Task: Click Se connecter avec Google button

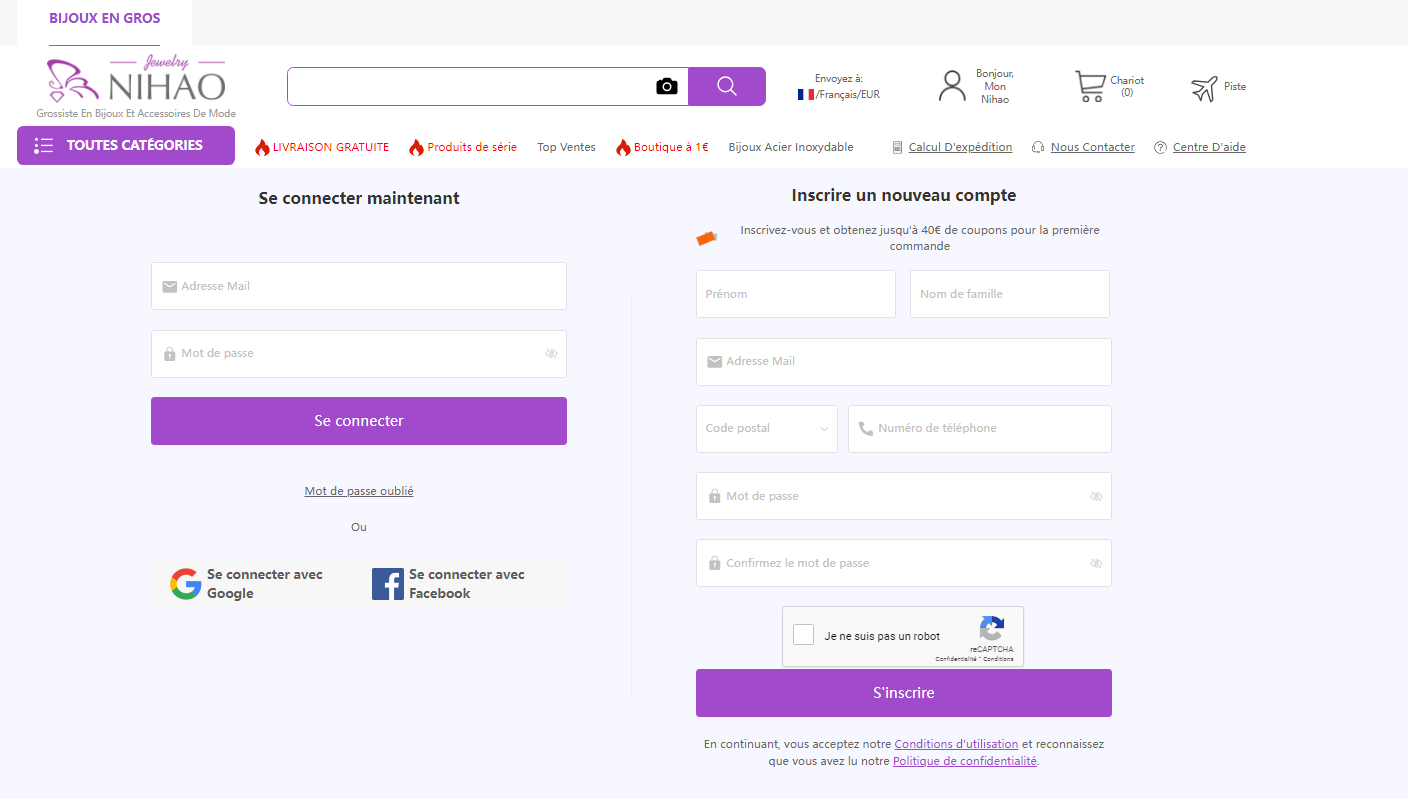Action: [256, 584]
